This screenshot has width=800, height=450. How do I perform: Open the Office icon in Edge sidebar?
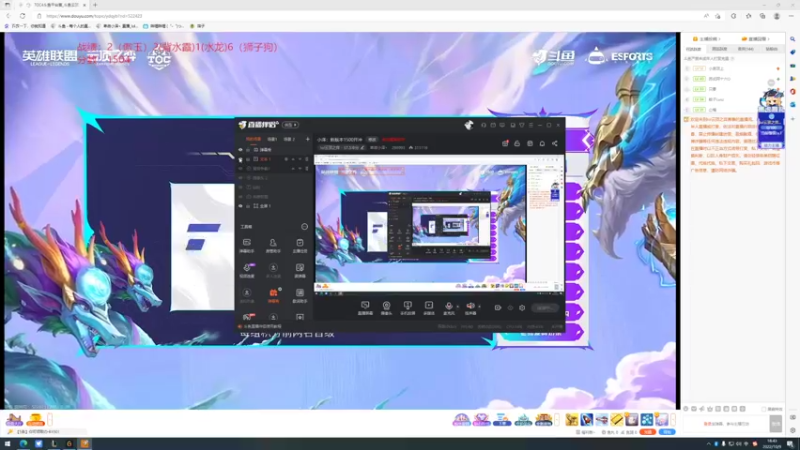(x=792, y=92)
